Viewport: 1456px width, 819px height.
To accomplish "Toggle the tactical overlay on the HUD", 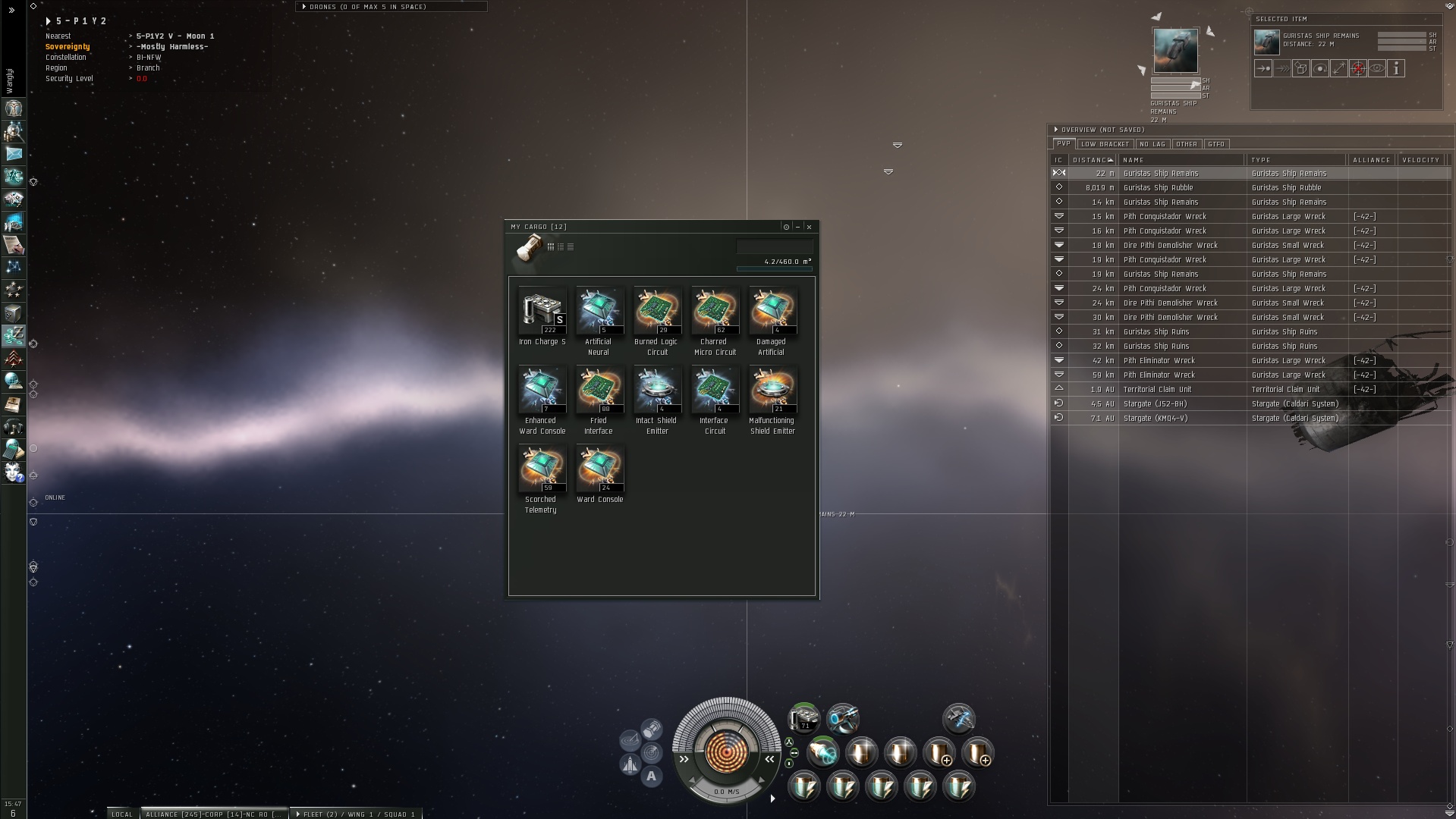I will (x=630, y=739).
